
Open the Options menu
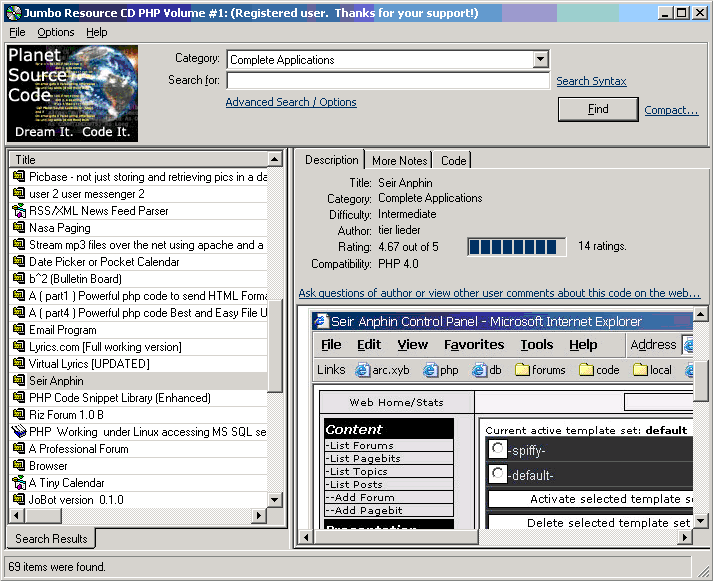tap(56, 32)
